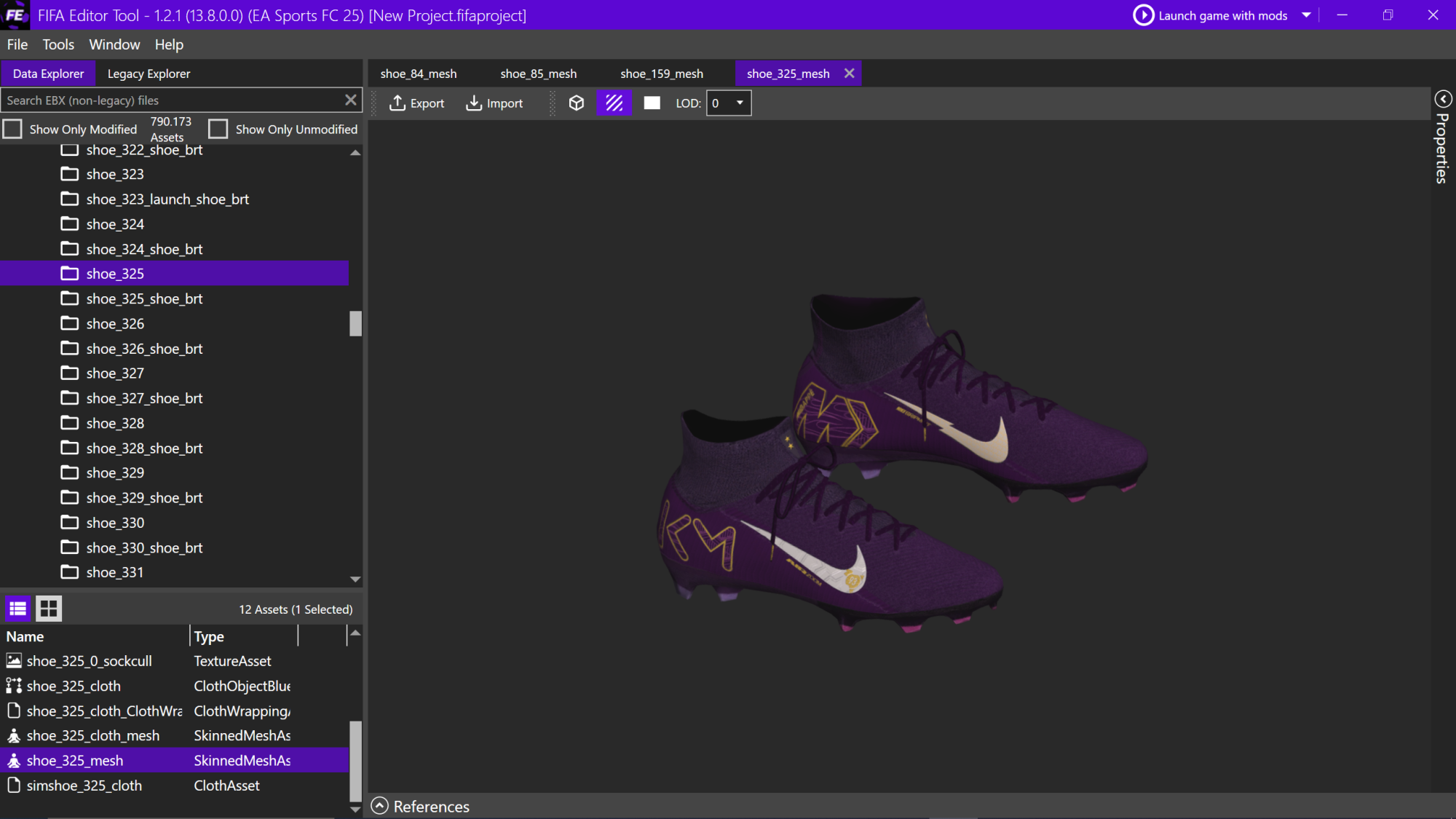Click the shoe_331 folder icon

tap(70, 572)
